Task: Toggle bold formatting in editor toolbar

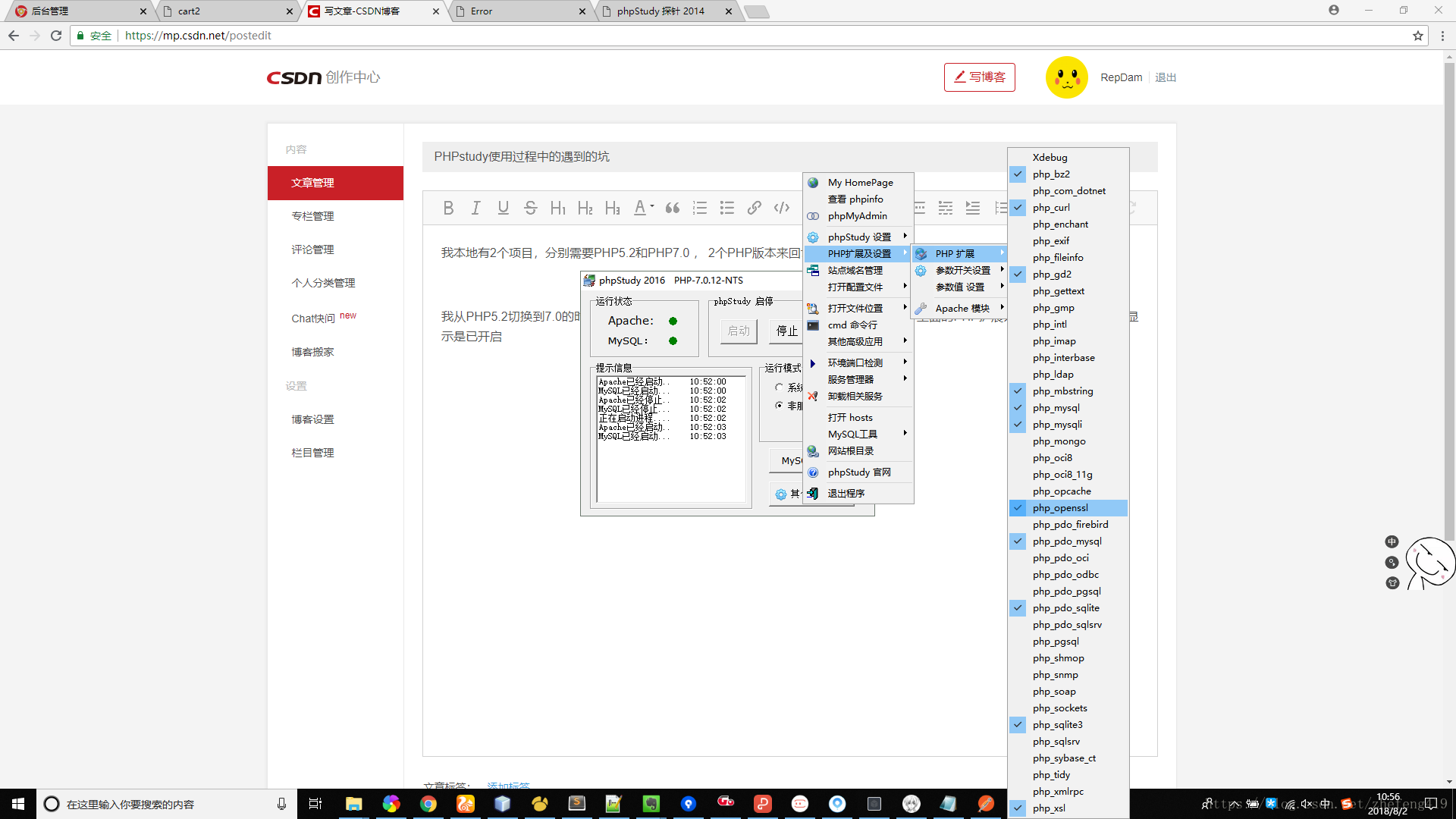Action: 448,208
